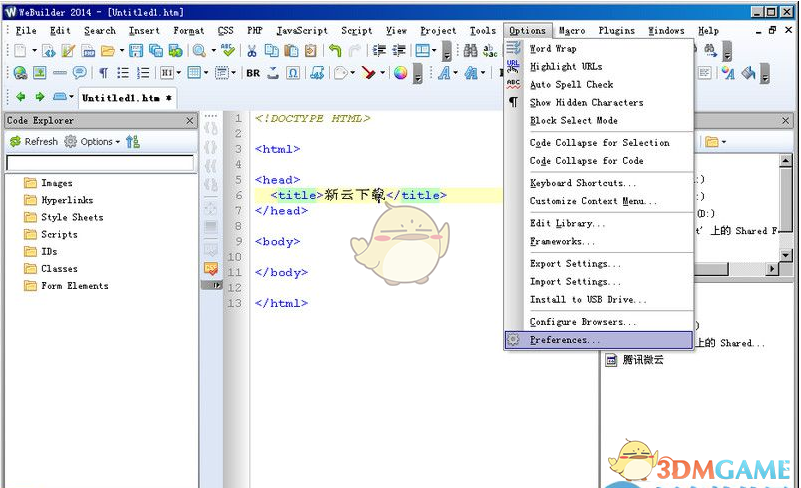Click the Code Explorer search input field
Screen dimensions: 801x488
(x=100, y=163)
